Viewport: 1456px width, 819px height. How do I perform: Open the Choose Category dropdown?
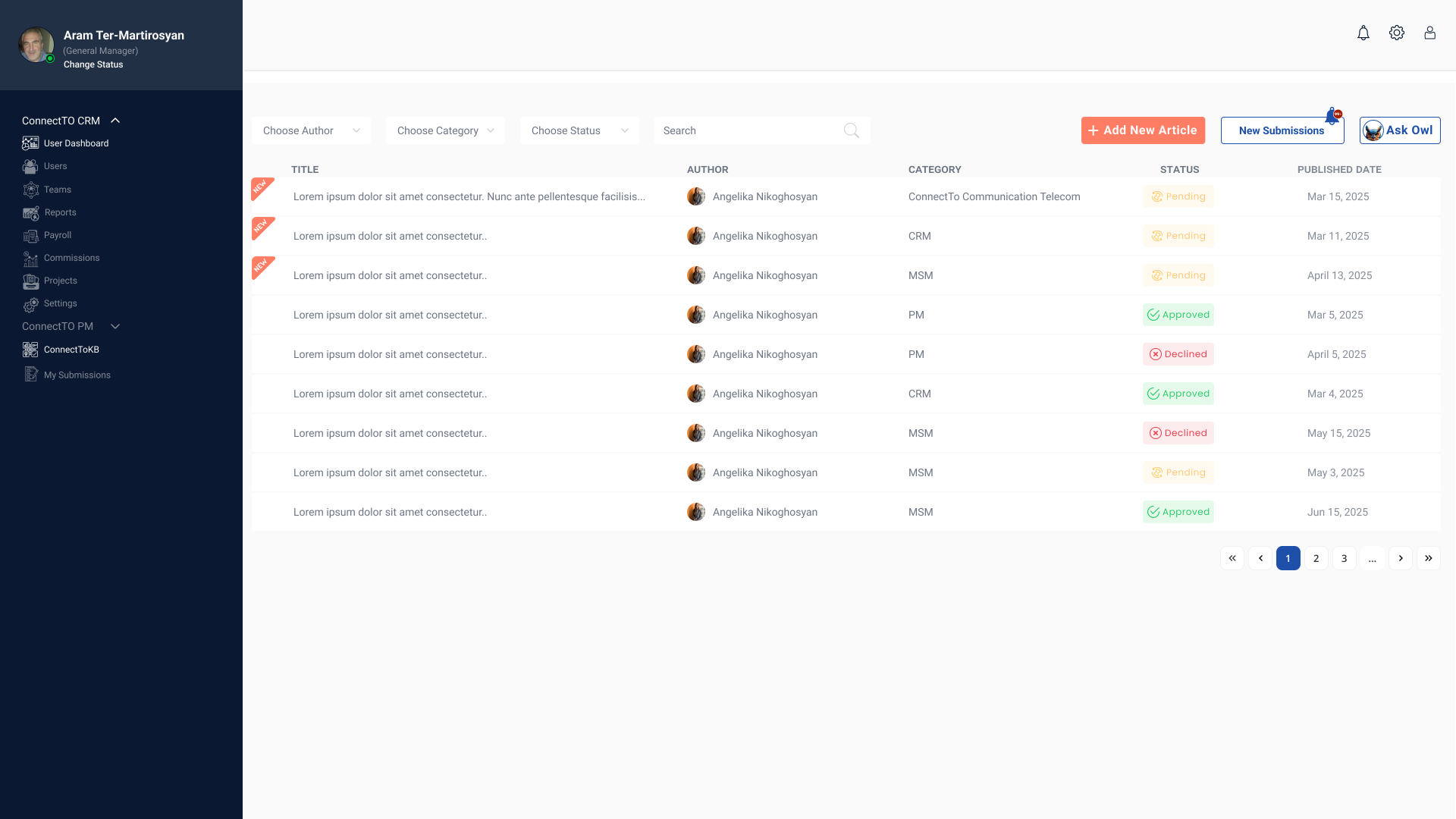[x=445, y=130]
